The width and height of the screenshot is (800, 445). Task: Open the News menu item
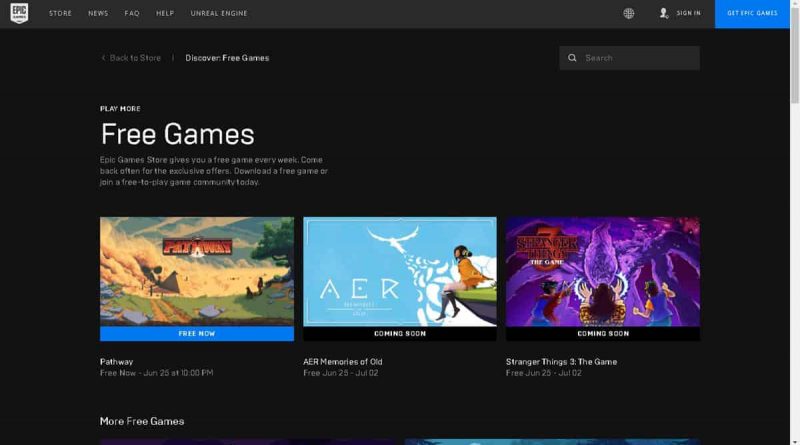tap(98, 14)
